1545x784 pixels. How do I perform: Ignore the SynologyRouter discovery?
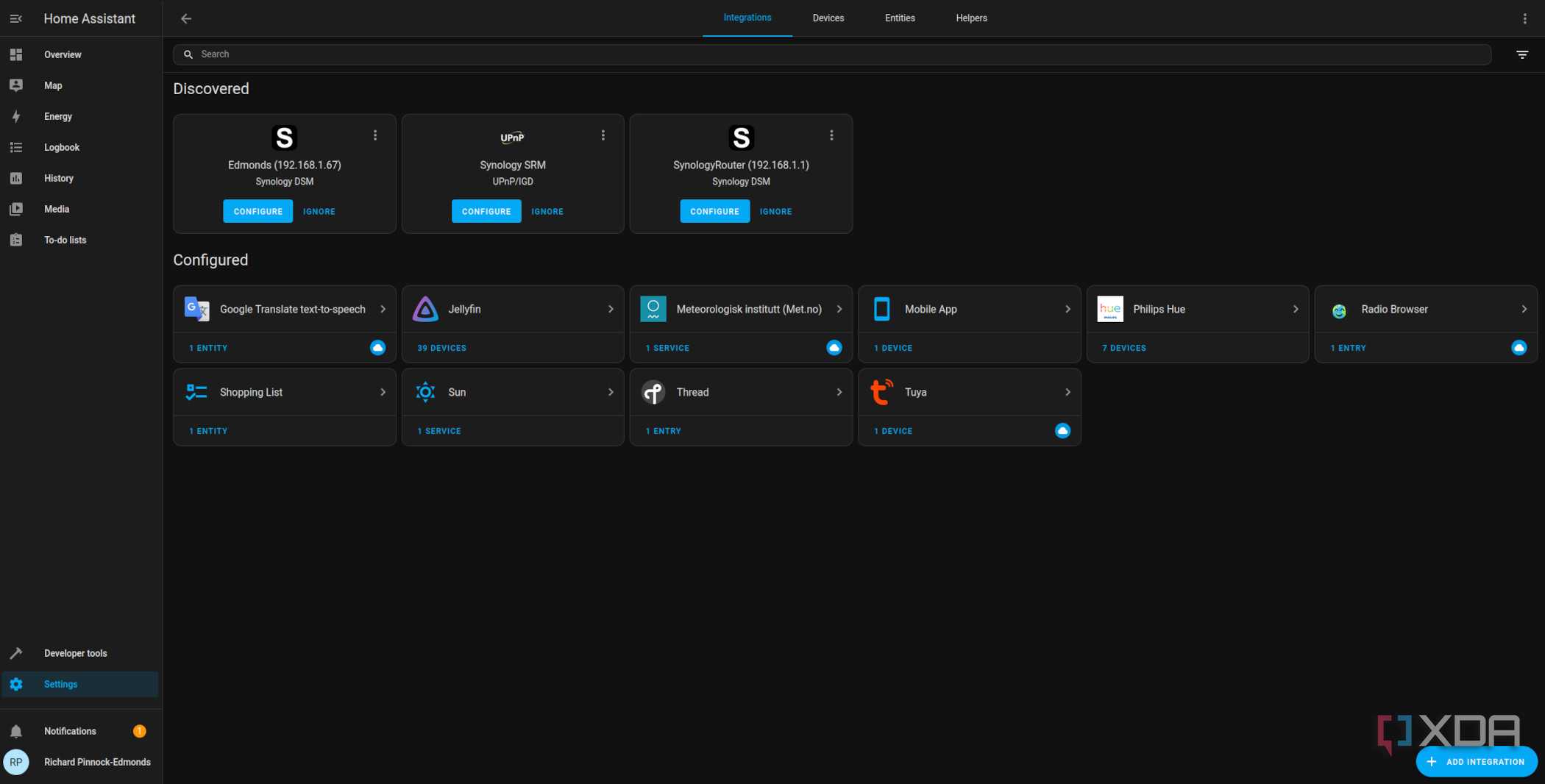point(775,211)
